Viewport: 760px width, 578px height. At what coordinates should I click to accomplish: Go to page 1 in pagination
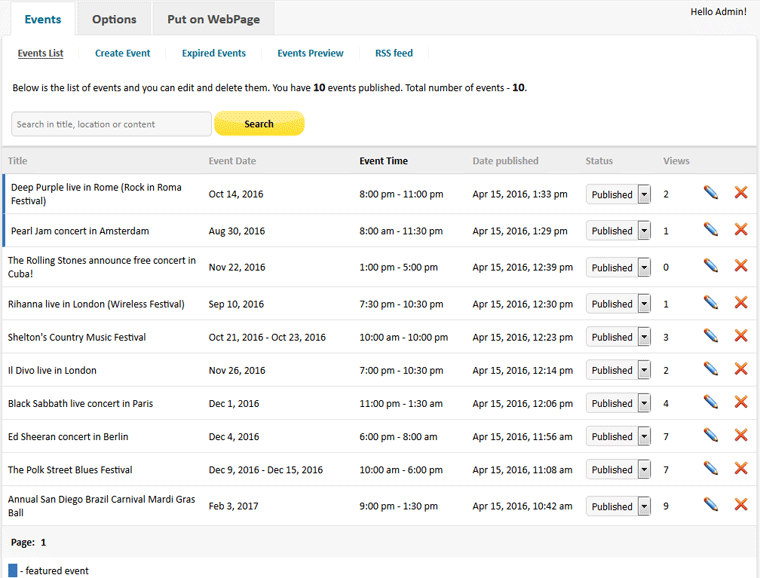click(43, 542)
